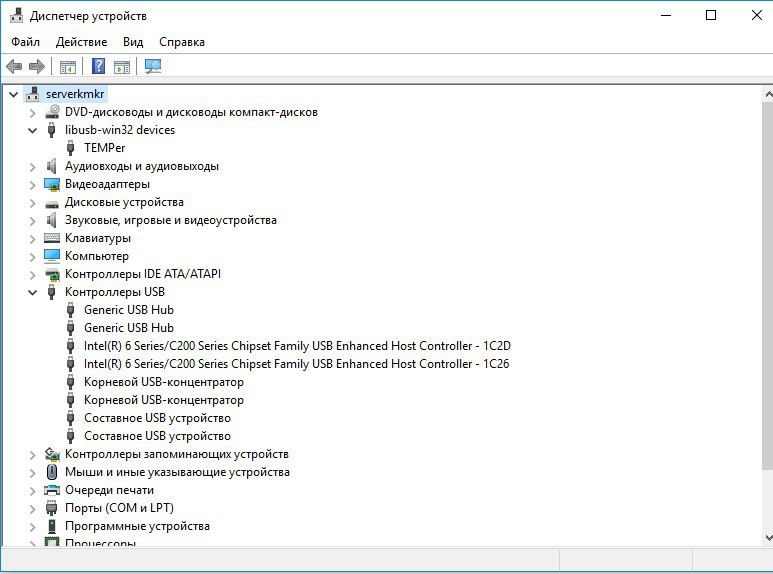Click the TEMPer device icon
773x574 pixels.
click(70, 148)
